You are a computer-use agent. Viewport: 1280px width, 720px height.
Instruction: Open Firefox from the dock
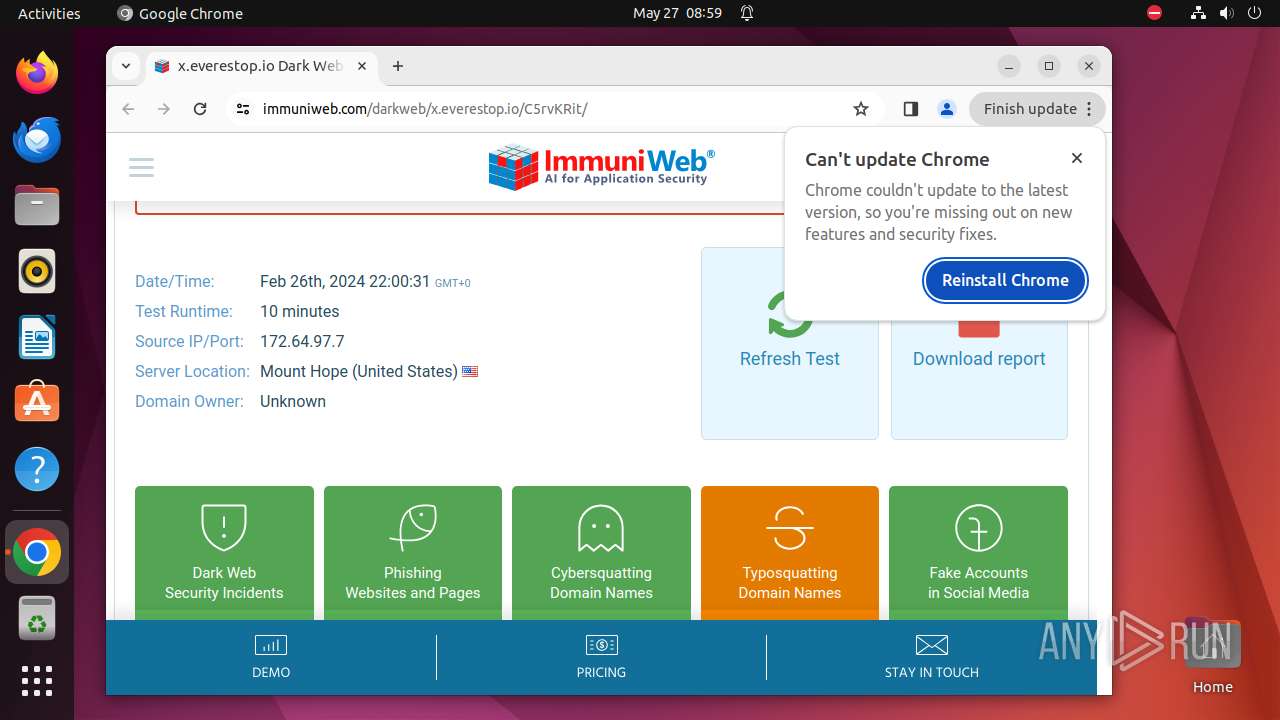pyautogui.click(x=37, y=73)
